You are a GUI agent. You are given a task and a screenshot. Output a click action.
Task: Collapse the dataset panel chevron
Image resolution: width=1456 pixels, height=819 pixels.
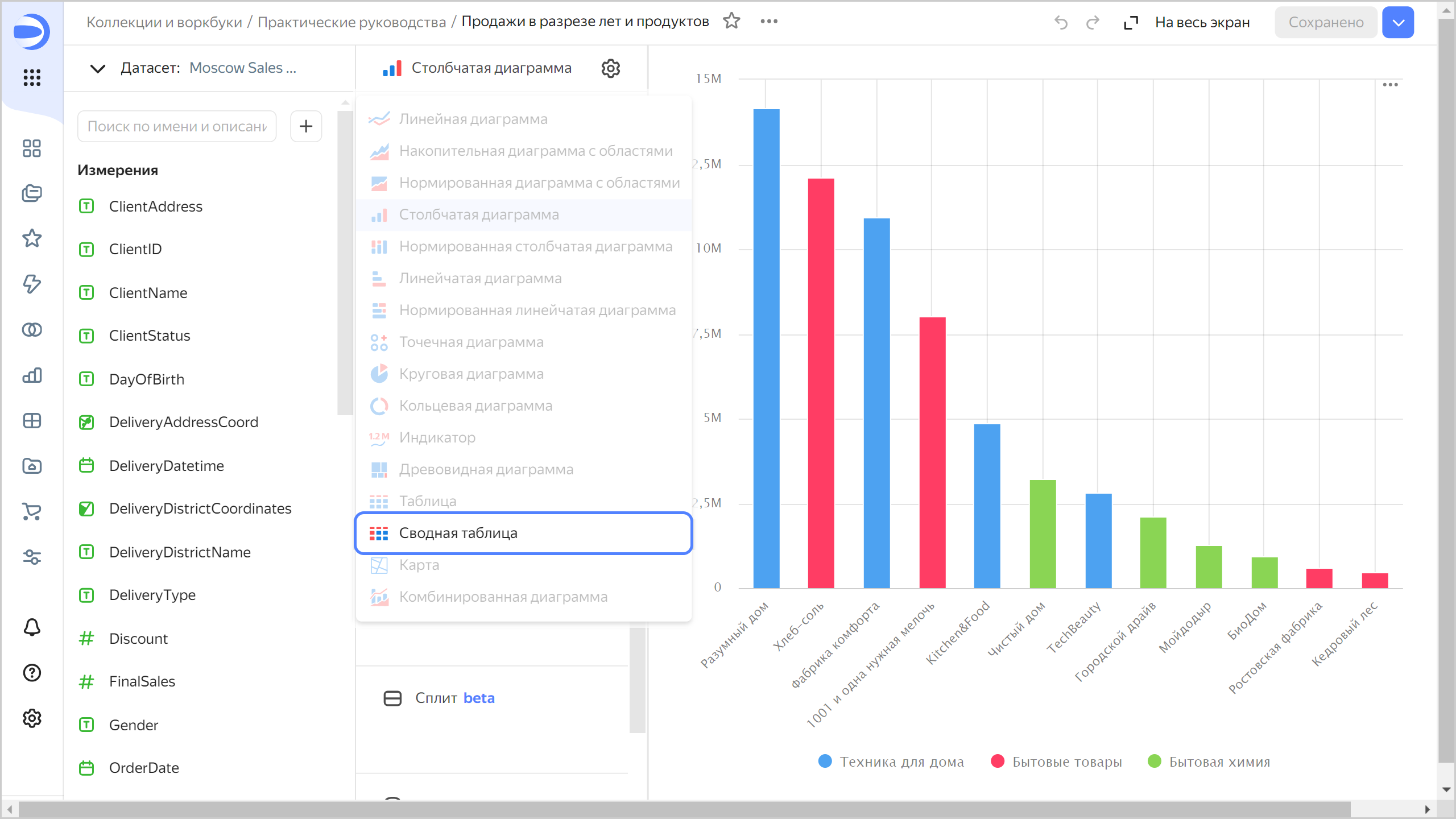[98, 69]
